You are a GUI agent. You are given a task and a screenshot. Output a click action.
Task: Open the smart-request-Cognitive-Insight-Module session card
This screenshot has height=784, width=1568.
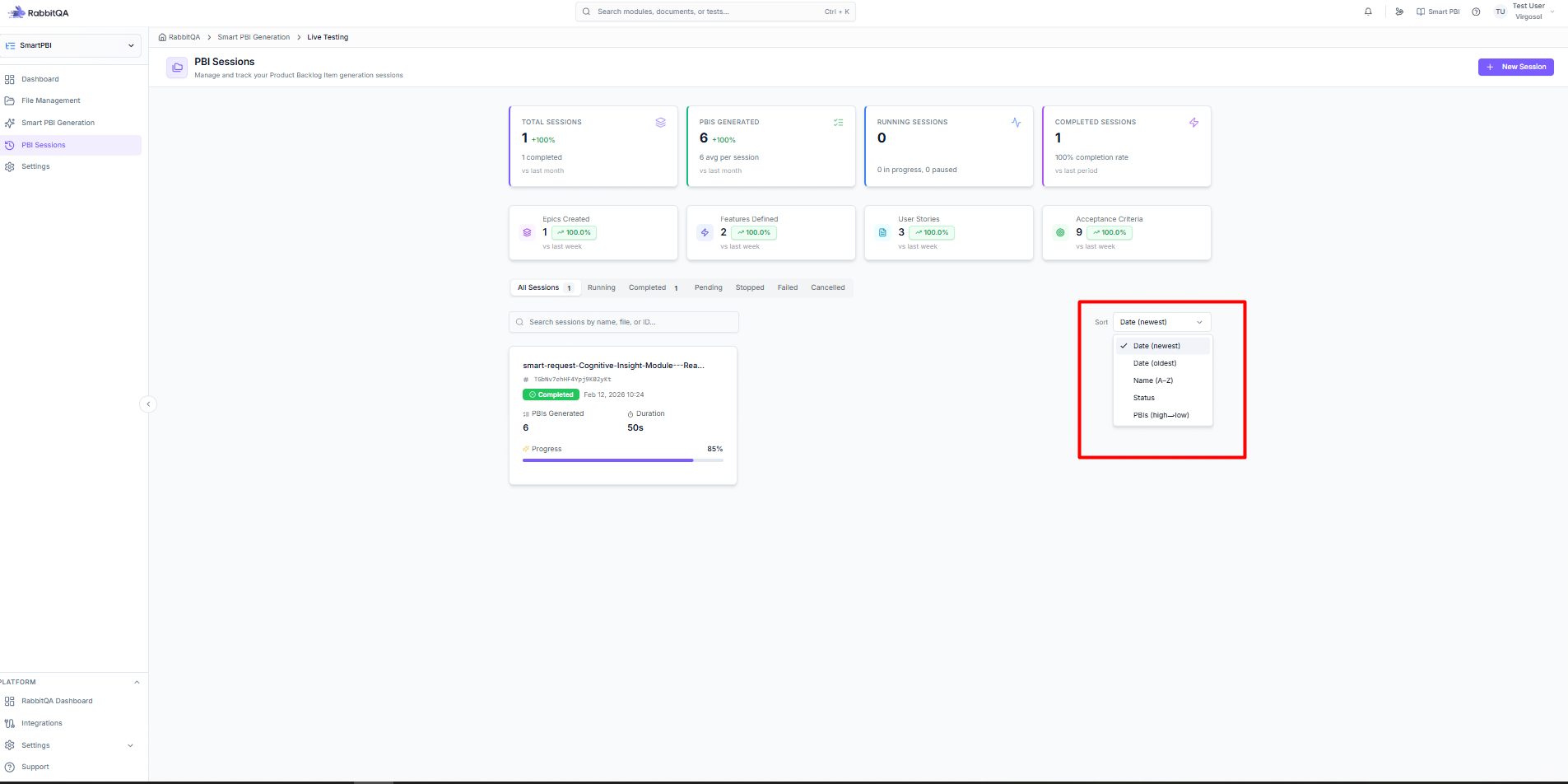click(622, 416)
